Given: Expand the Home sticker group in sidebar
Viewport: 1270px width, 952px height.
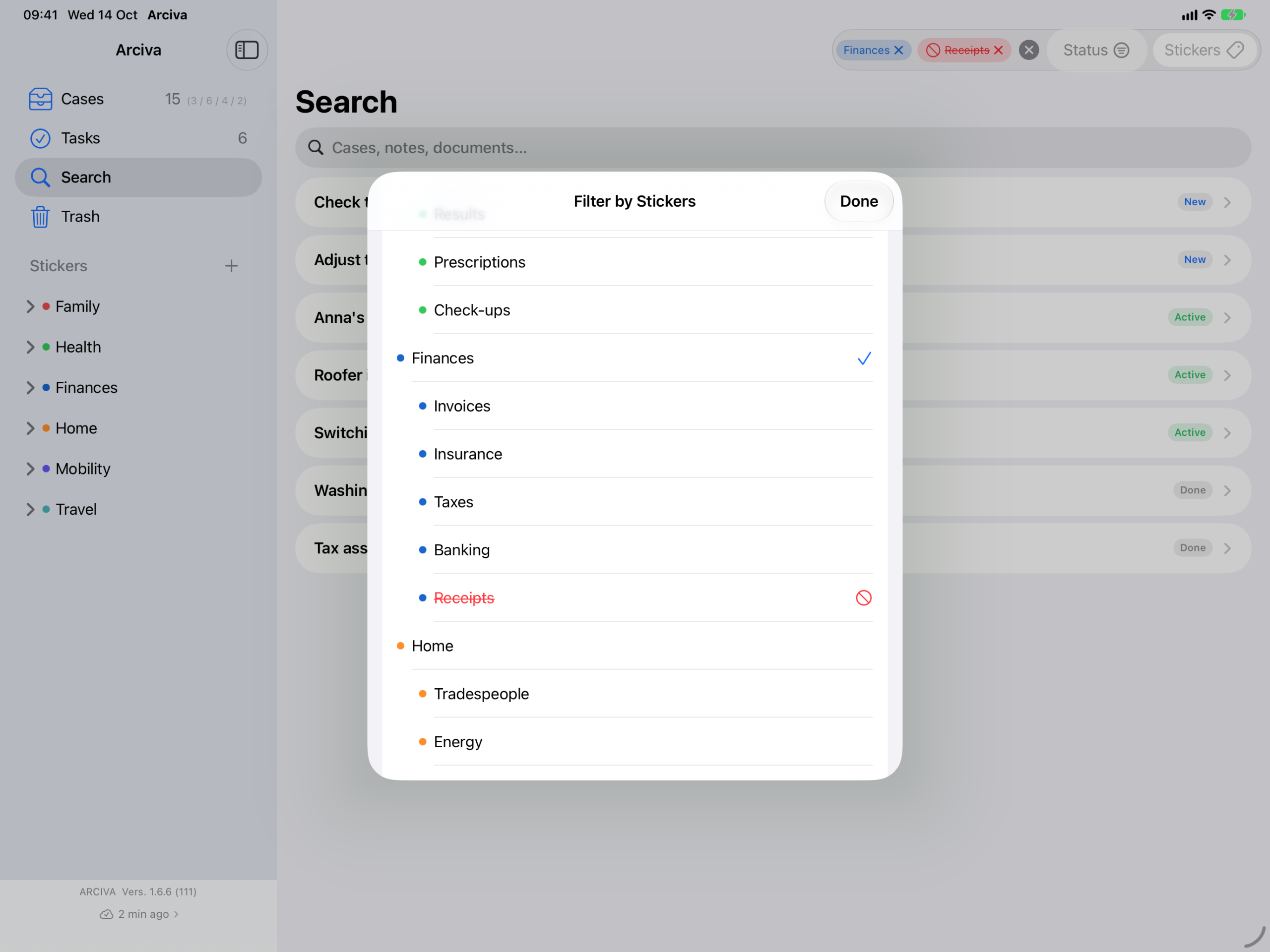Looking at the screenshot, I should click(x=30, y=429).
